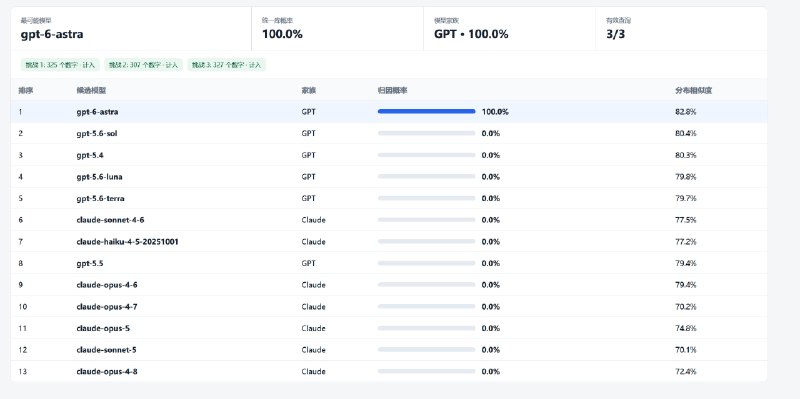Click the Claude family cell for claude-sonnet-4-6
This screenshot has height=399, width=800.
pyautogui.click(x=313, y=220)
